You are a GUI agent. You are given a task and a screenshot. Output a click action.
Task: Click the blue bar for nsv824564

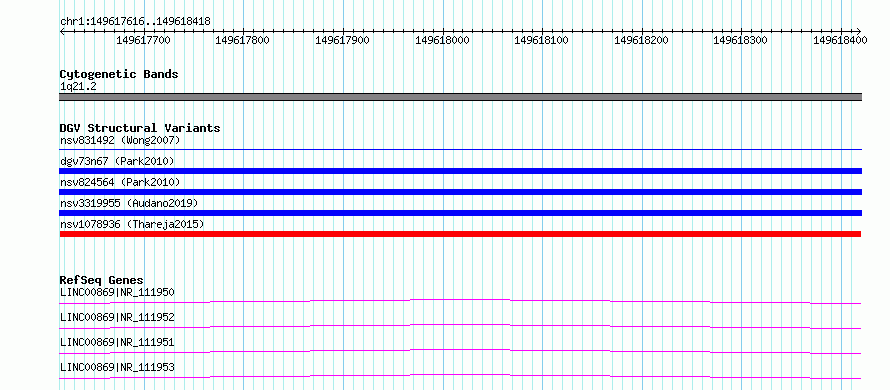[461, 192]
